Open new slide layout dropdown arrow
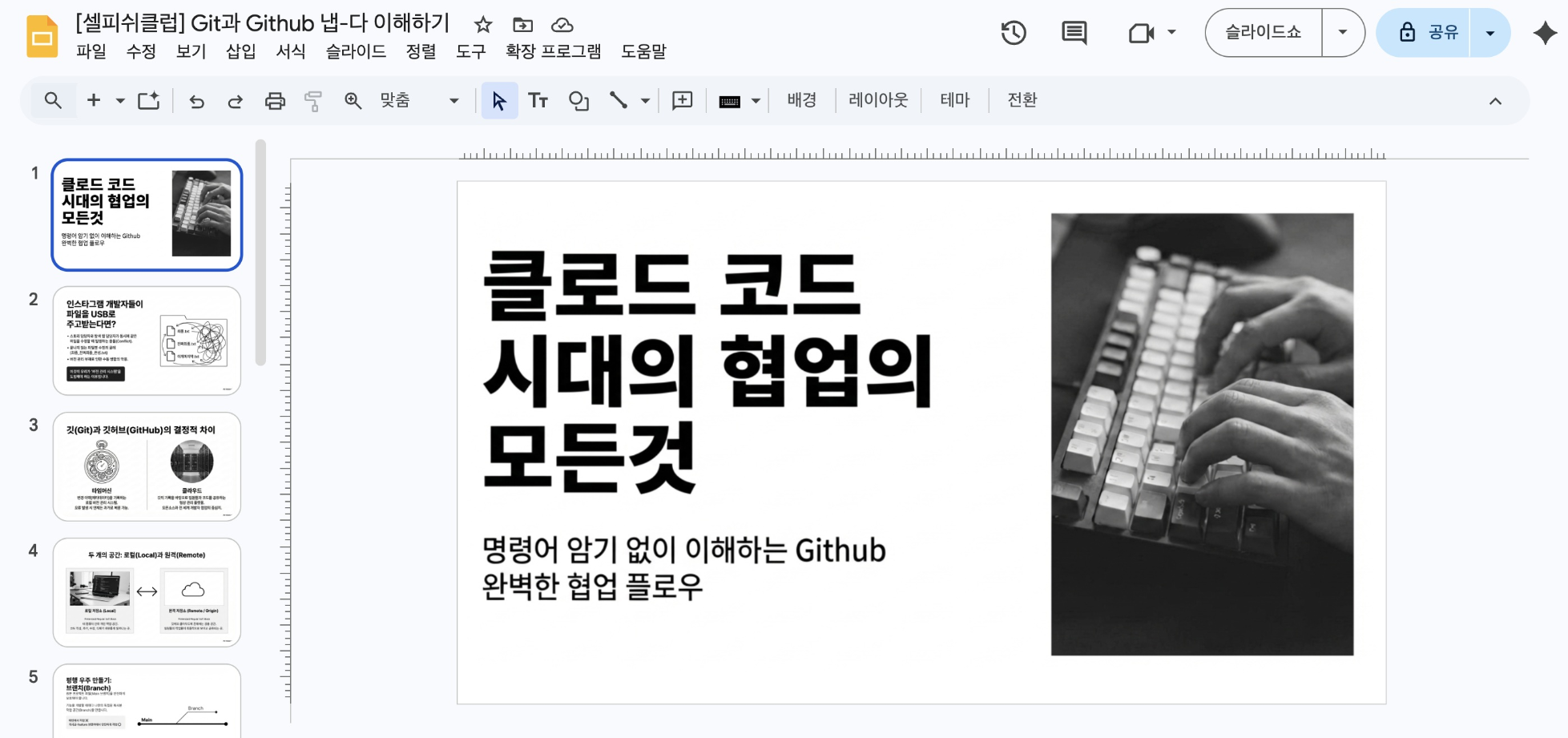 click(x=120, y=101)
